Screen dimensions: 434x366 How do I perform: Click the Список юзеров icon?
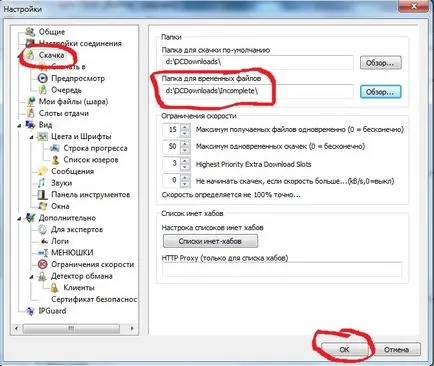(55, 160)
